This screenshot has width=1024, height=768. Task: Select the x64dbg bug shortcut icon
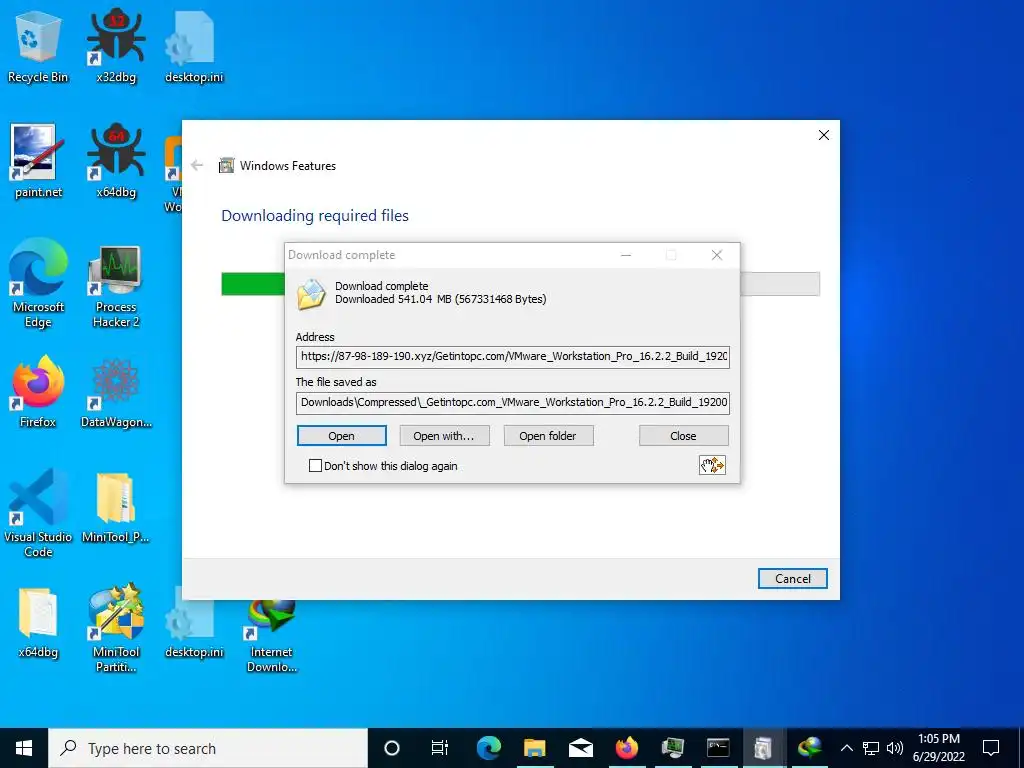(x=116, y=161)
